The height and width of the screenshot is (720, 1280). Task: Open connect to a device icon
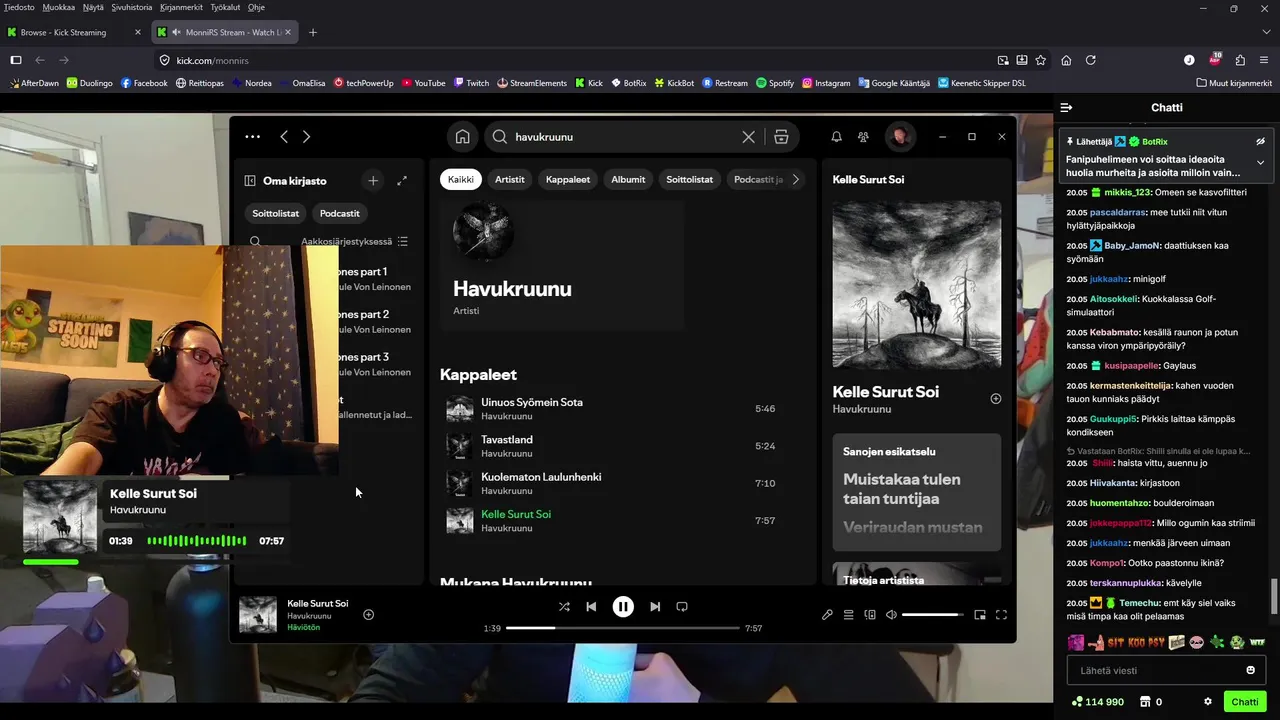click(870, 615)
